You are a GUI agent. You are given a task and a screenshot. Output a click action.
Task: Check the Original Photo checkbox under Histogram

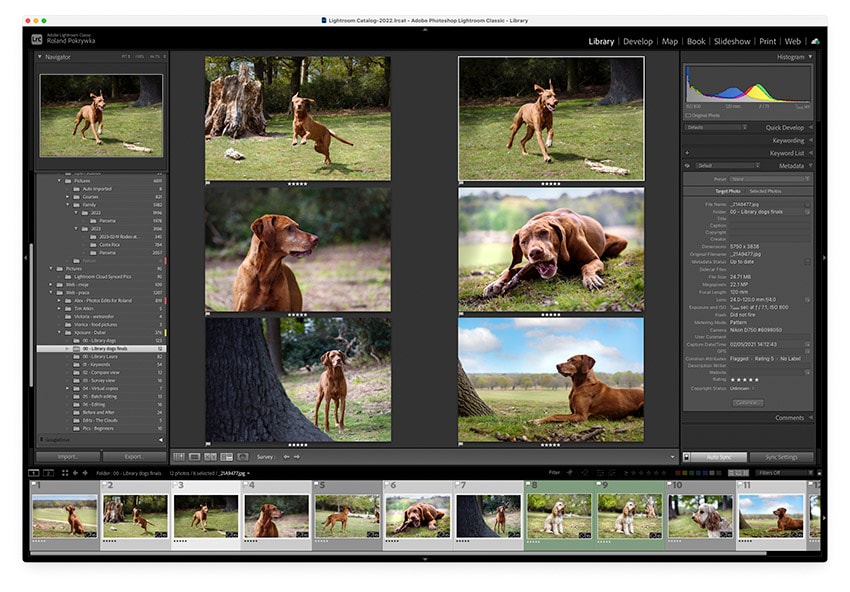pos(688,115)
